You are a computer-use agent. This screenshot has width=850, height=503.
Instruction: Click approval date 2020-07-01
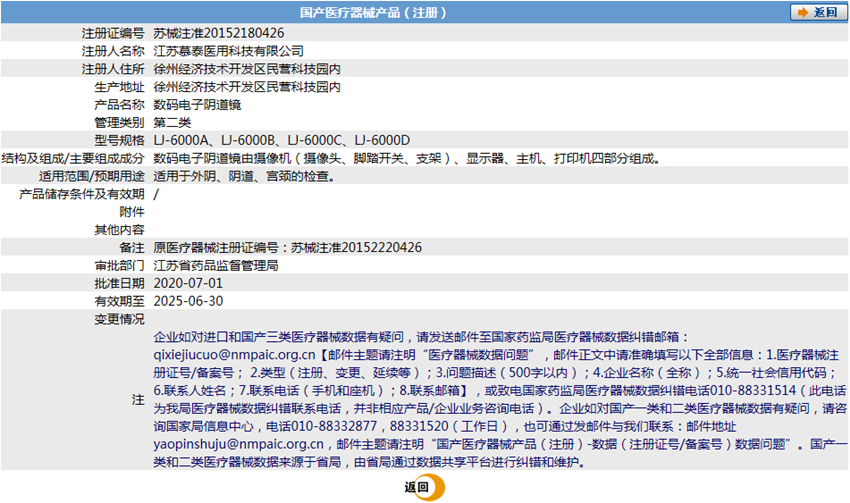188,283
